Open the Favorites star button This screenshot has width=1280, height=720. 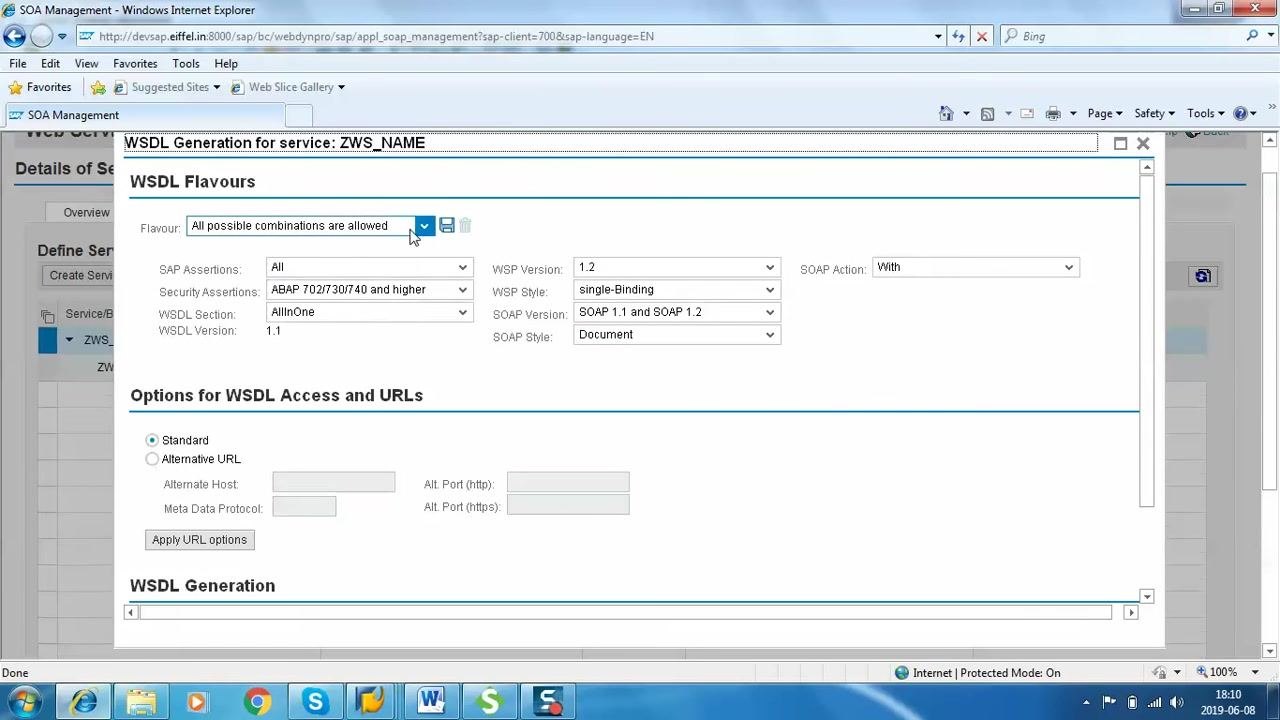point(40,87)
